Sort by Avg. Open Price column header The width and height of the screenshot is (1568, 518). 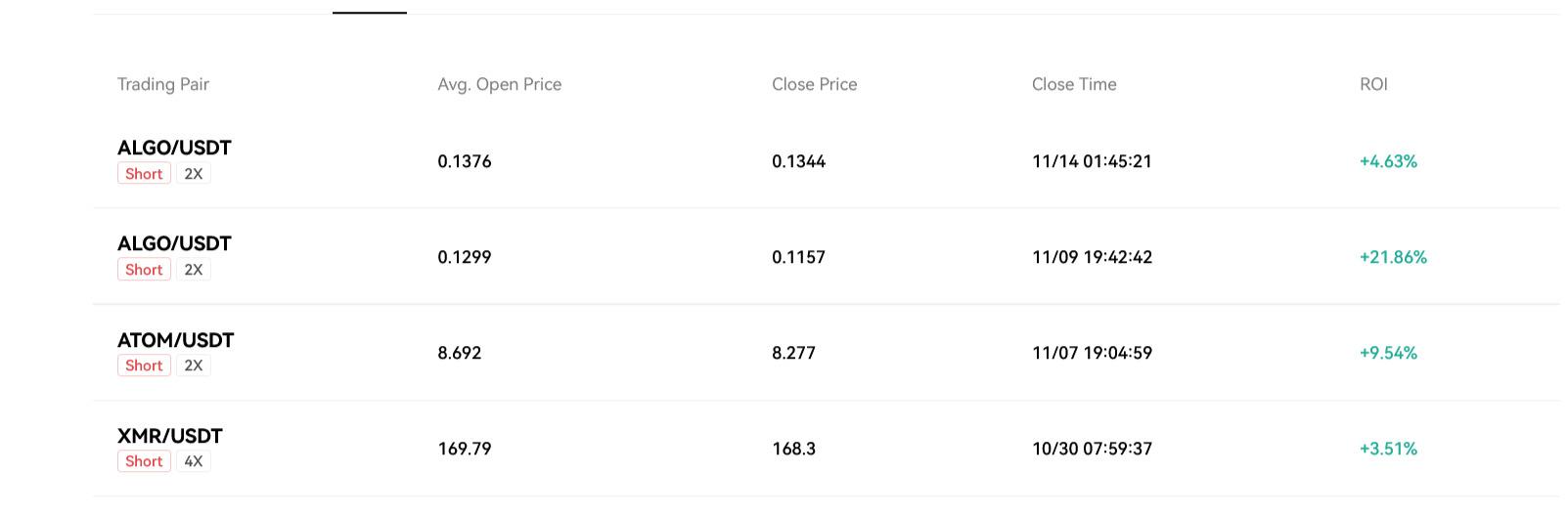(x=500, y=84)
